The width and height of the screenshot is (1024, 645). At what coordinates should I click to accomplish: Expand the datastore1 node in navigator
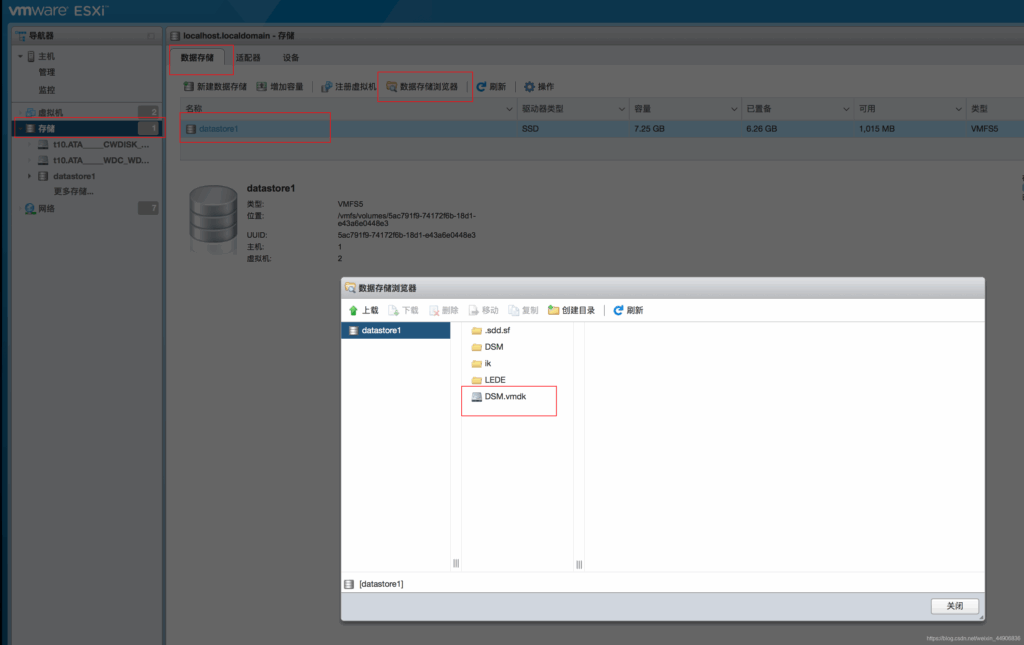[29, 177]
